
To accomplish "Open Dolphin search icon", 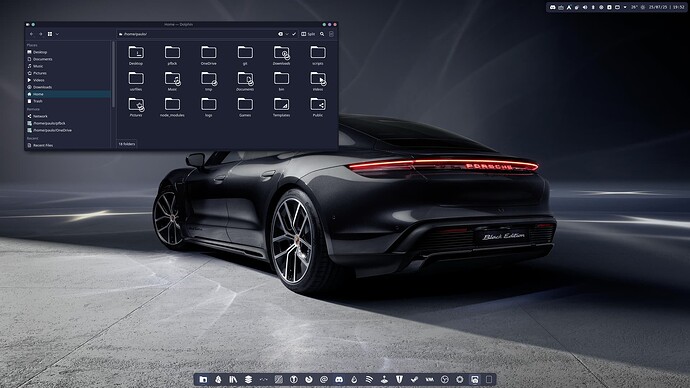I will pyautogui.click(x=322, y=34).
